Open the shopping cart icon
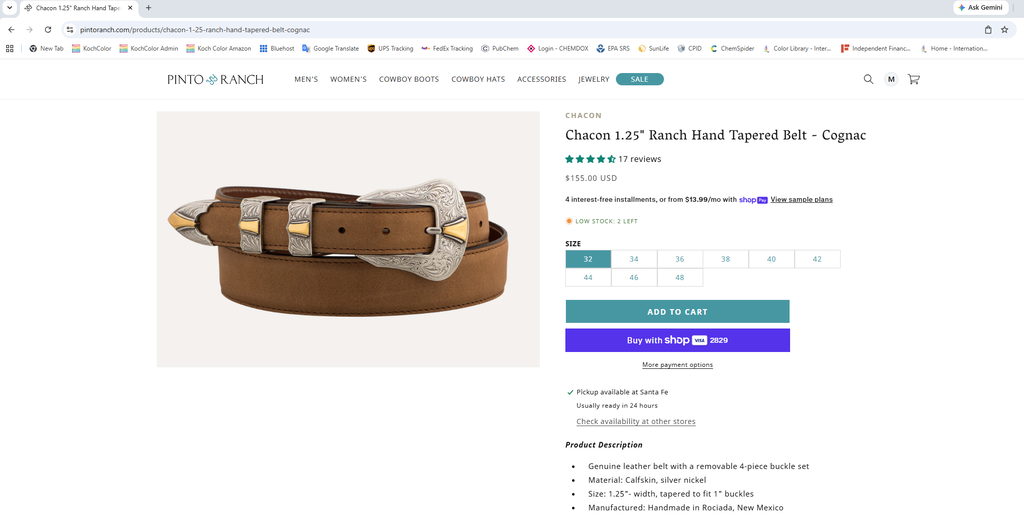Screen dimensions: 1024x516 914,79
